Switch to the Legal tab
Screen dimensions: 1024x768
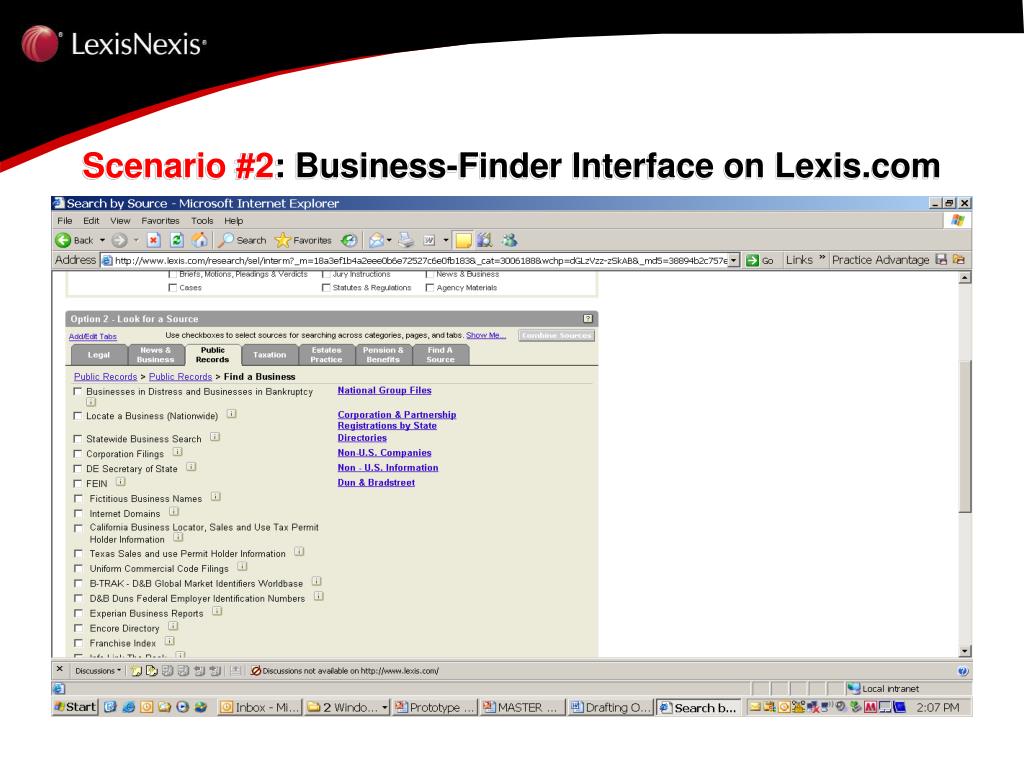coord(99,355)
